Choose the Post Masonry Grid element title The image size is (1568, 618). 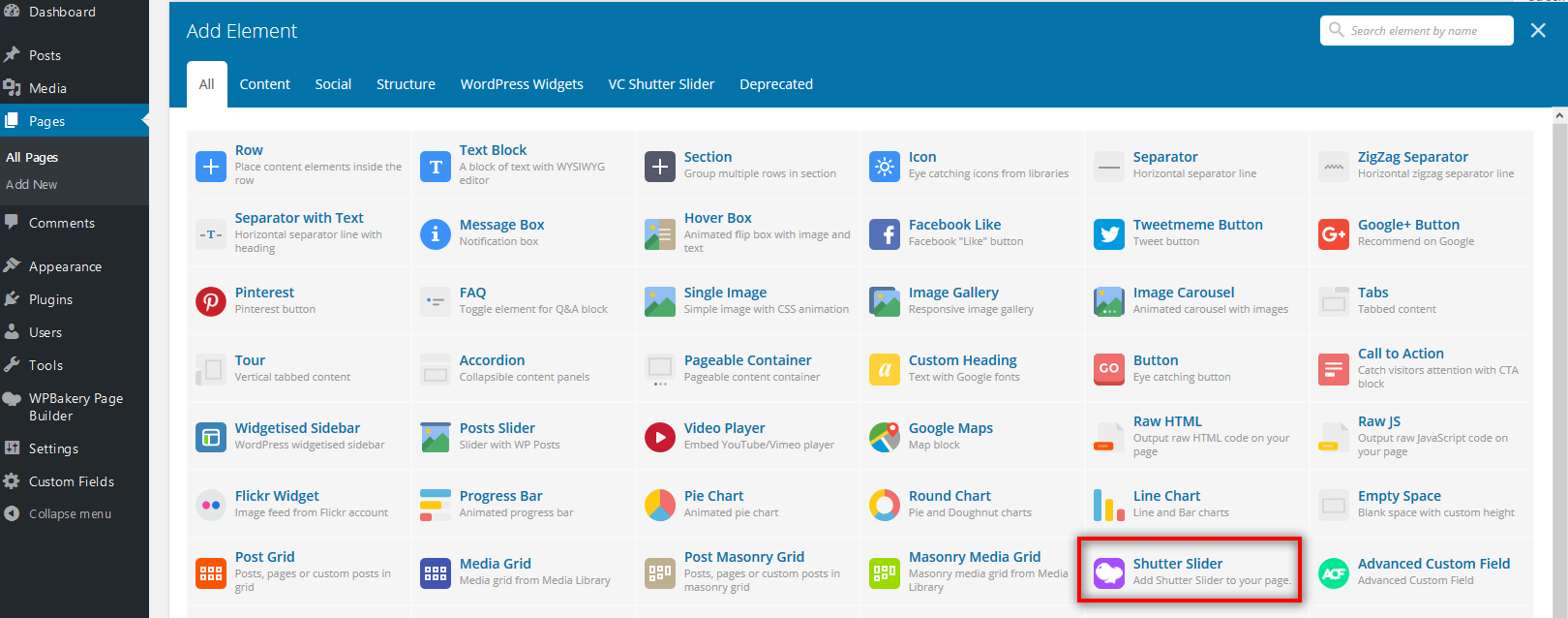pyautogui.click(x=744, y=557)
